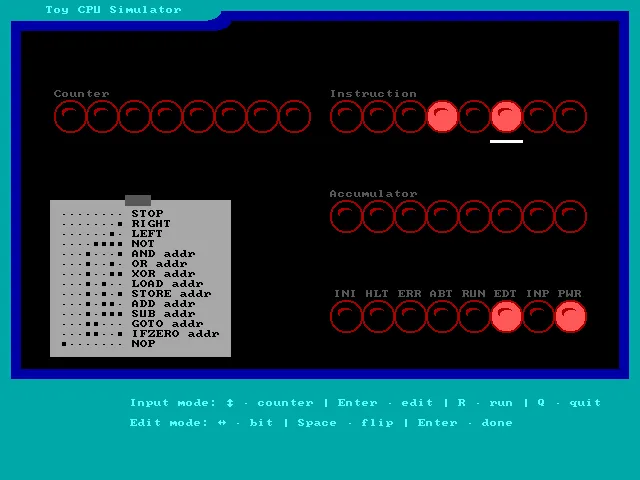
Task: Click the ABT status light
Action: click(x=442, y=317)
